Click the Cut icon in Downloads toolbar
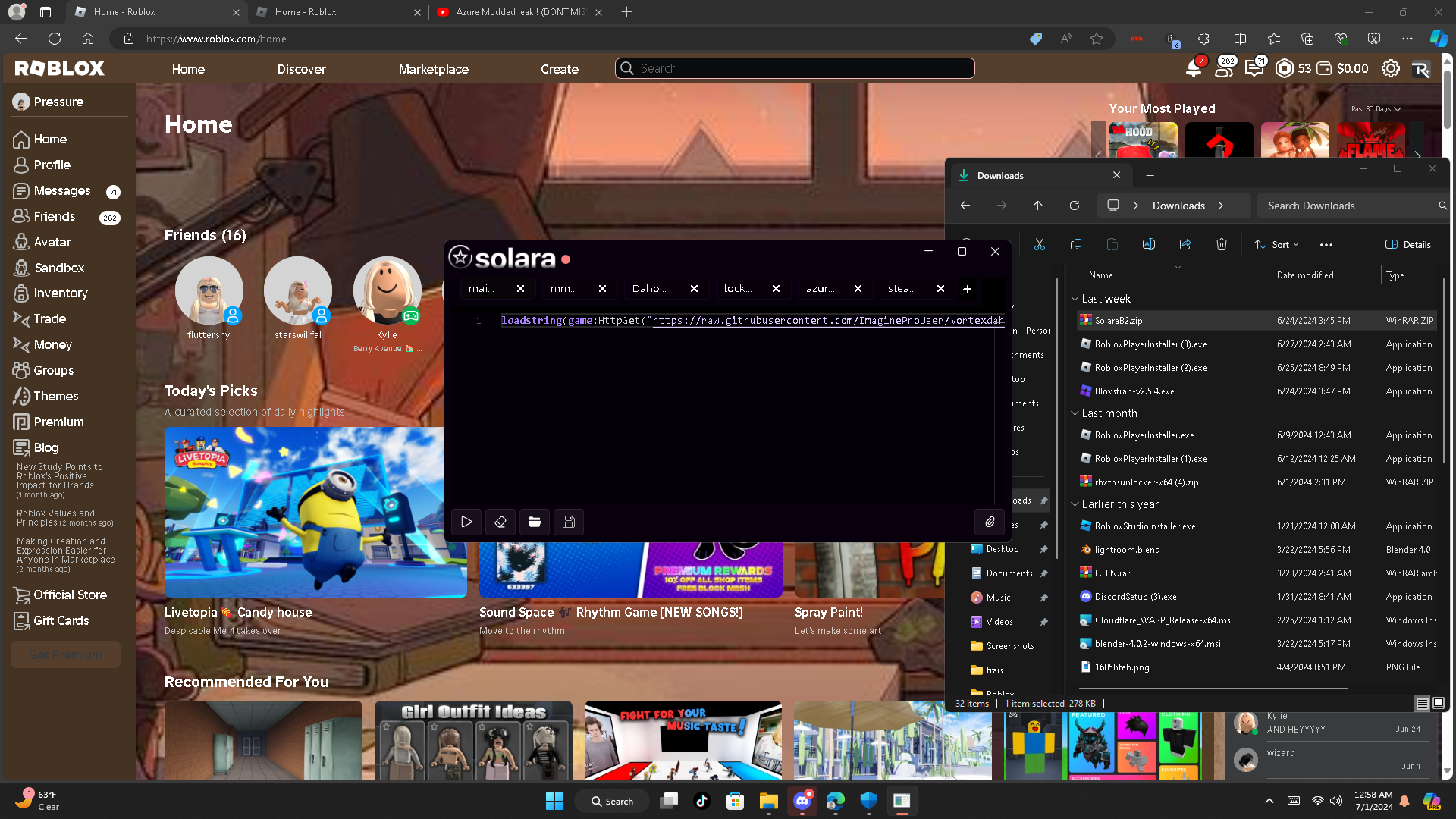Image resolution: width=1456 pixels, height=819 pixels. 1039,244
